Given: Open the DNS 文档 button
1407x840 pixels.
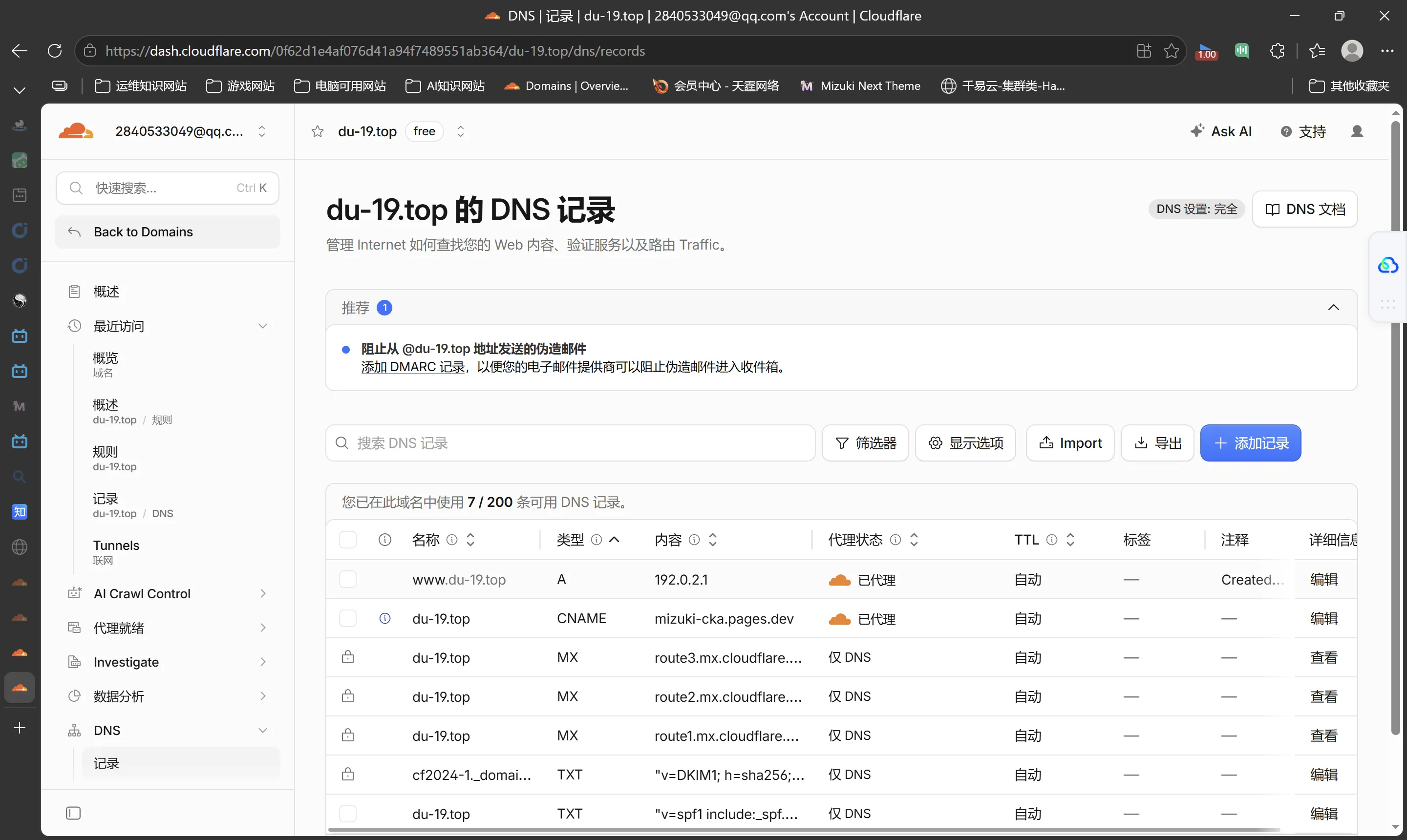Looking at the screenshot, I should pyautogui.click(x=1304, y=209).
